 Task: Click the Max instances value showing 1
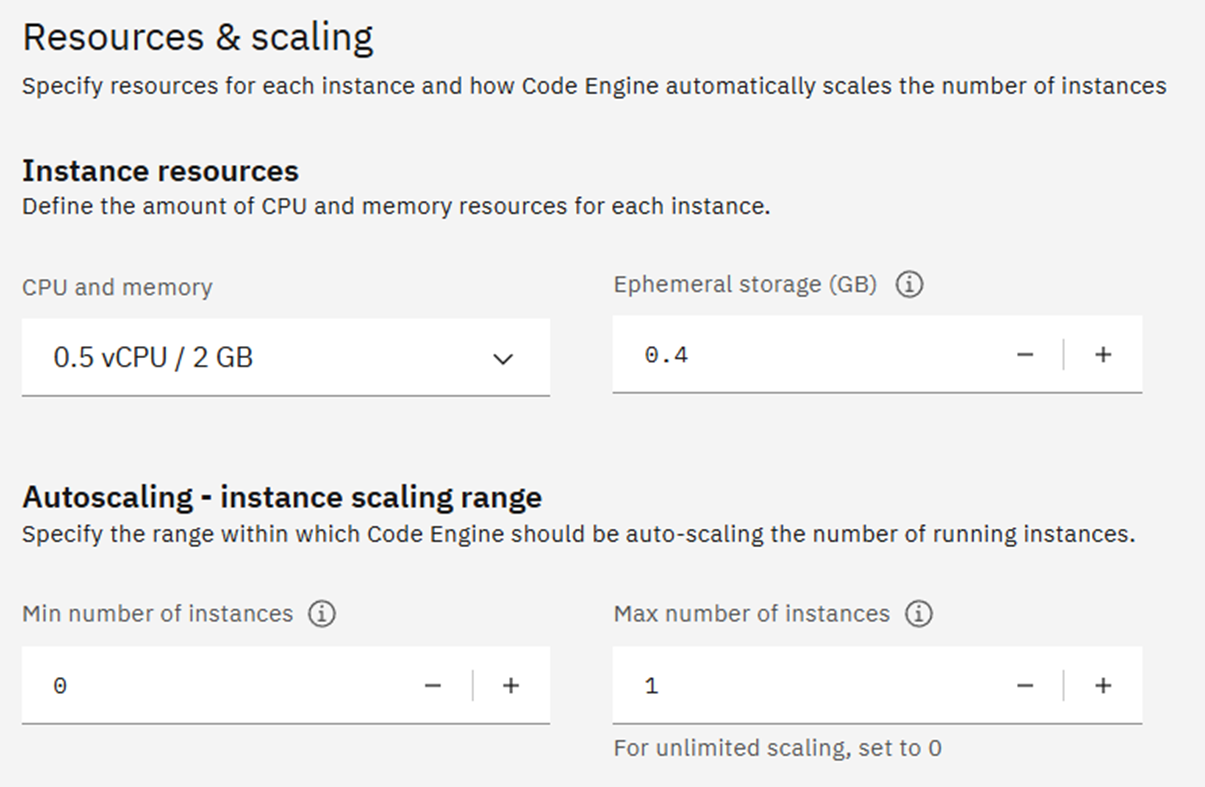point(651,685)
